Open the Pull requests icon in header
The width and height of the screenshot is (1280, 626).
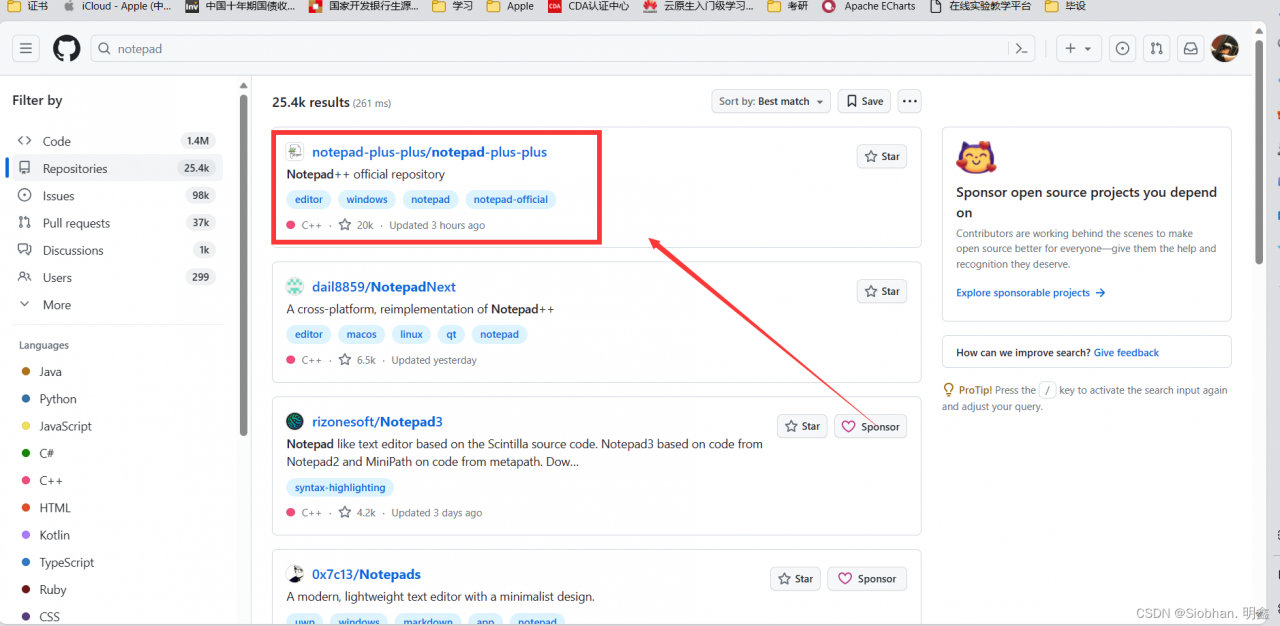(1156, 48)
